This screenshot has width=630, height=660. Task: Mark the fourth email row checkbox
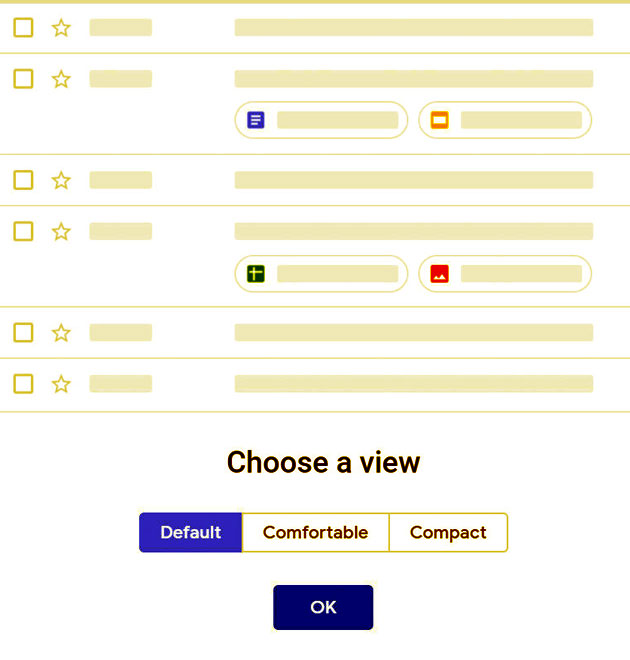coord(23,232)
